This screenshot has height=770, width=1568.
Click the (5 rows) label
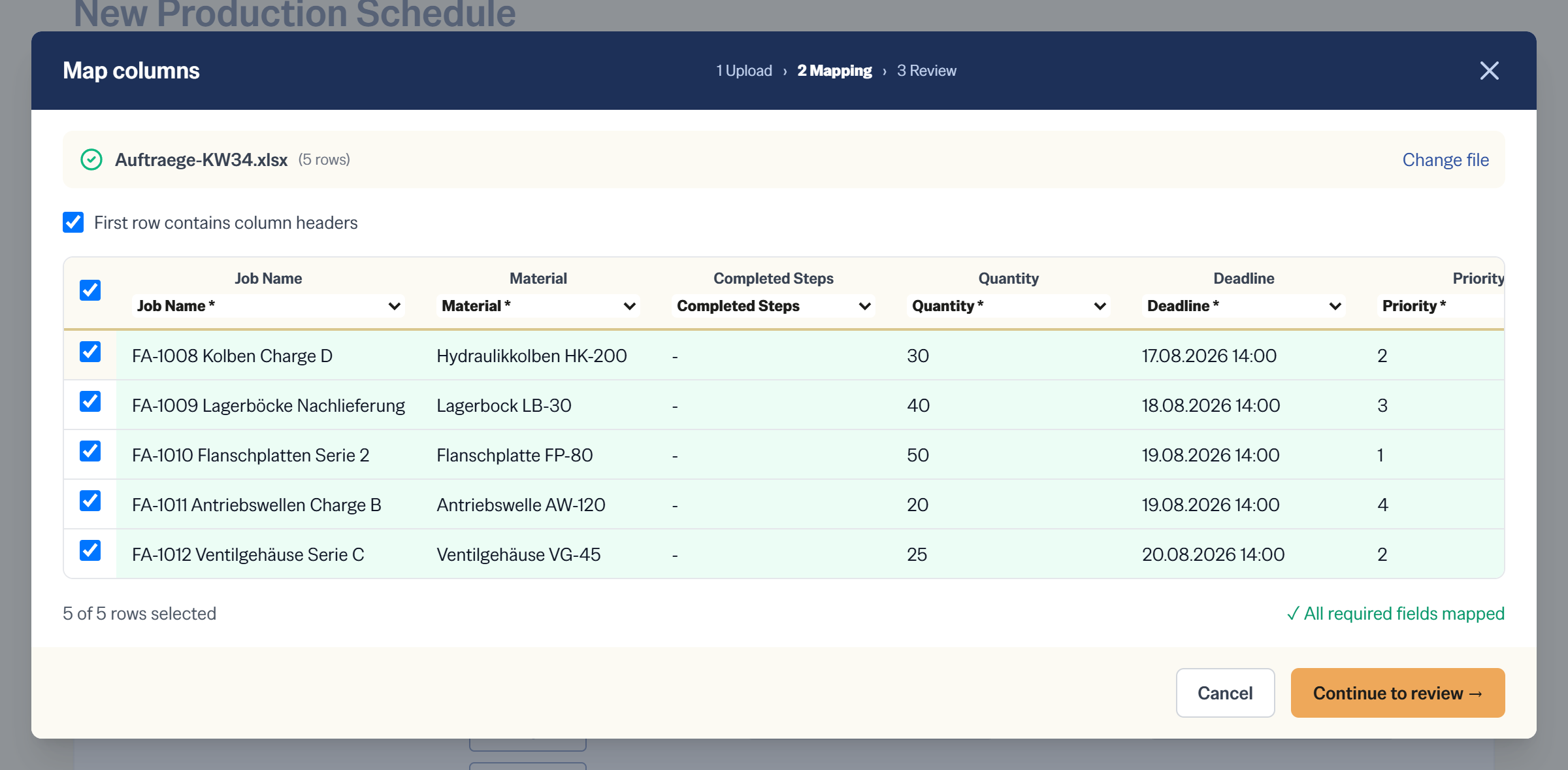point(324,159)
